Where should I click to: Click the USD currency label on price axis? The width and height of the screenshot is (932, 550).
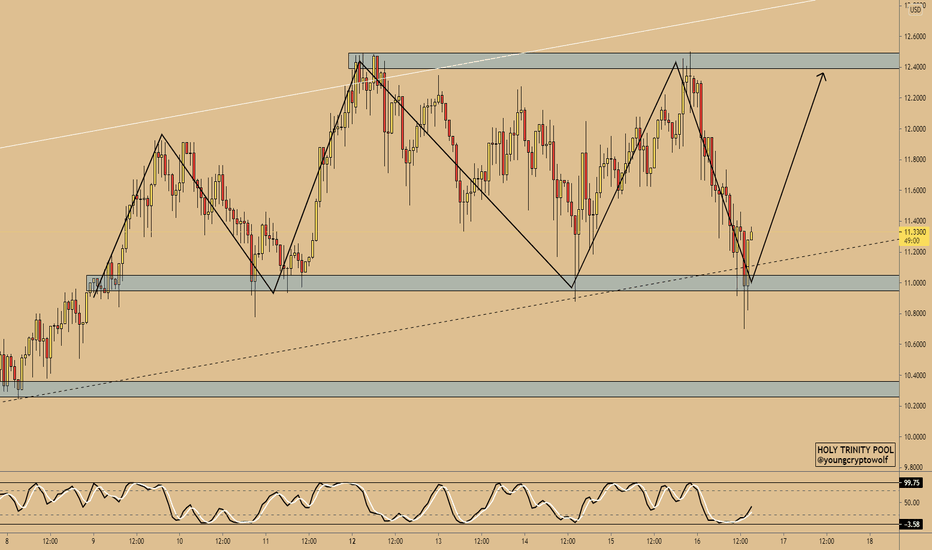915,10
